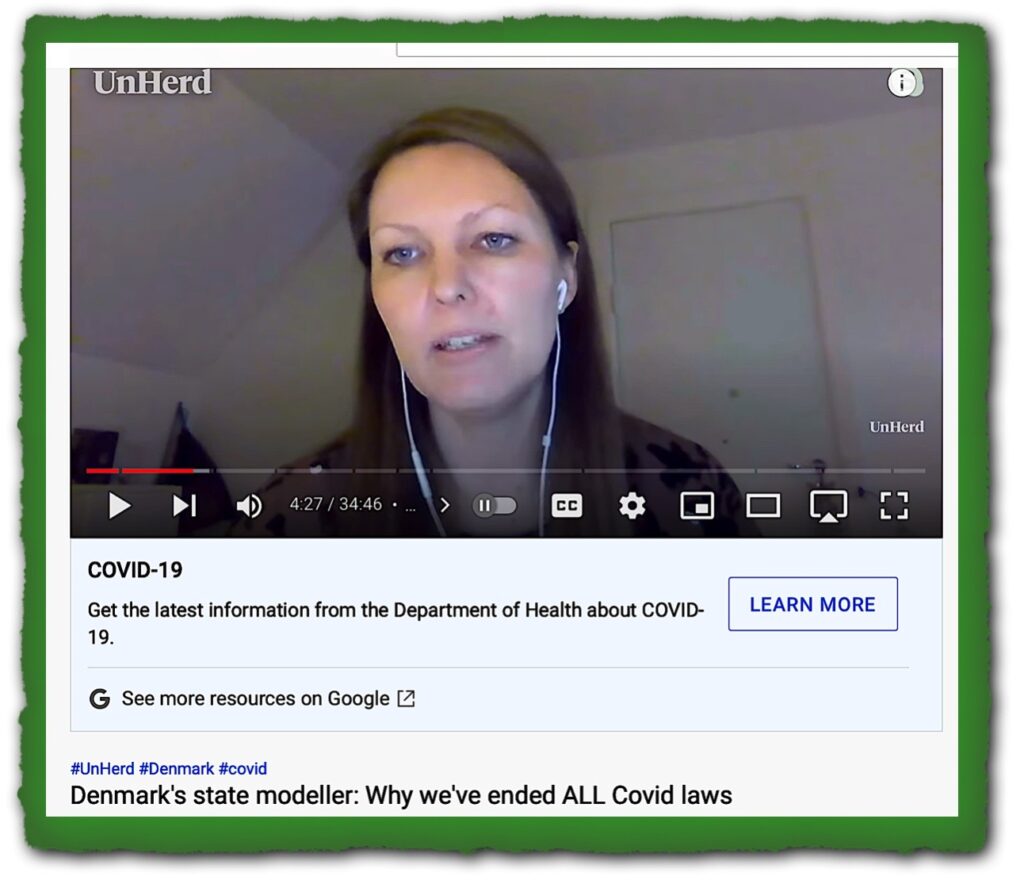Open the #Denmark hashtag
This screenshot has width=1024, height=880.
pos(176,768)
